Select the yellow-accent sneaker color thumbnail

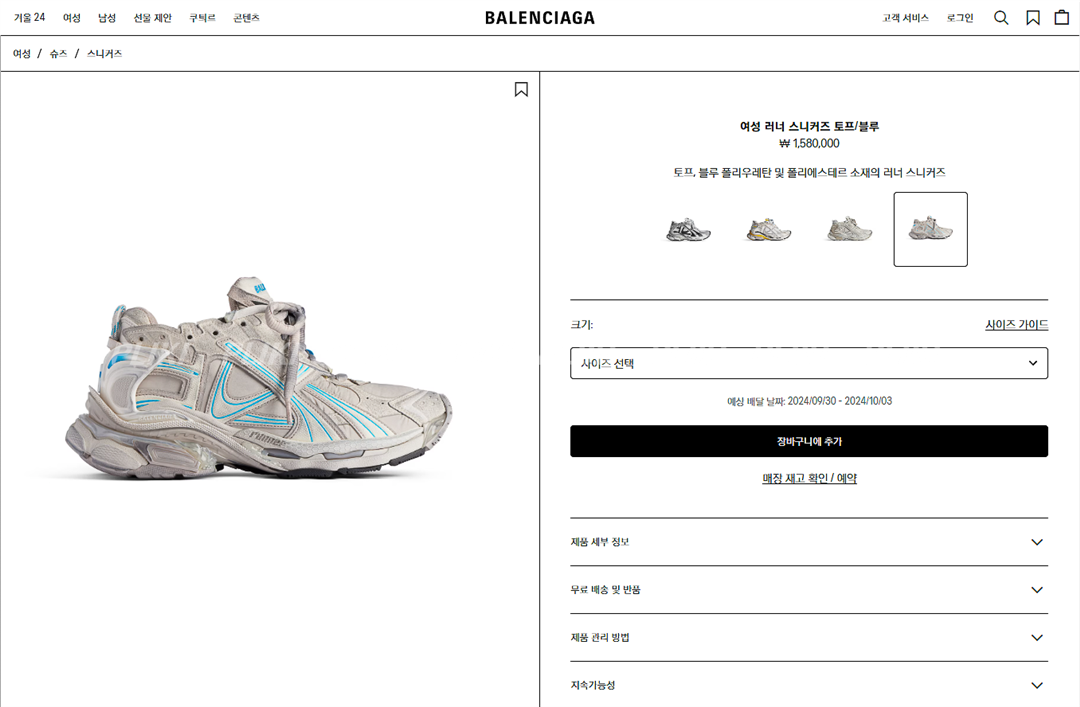tap(769, 229)
